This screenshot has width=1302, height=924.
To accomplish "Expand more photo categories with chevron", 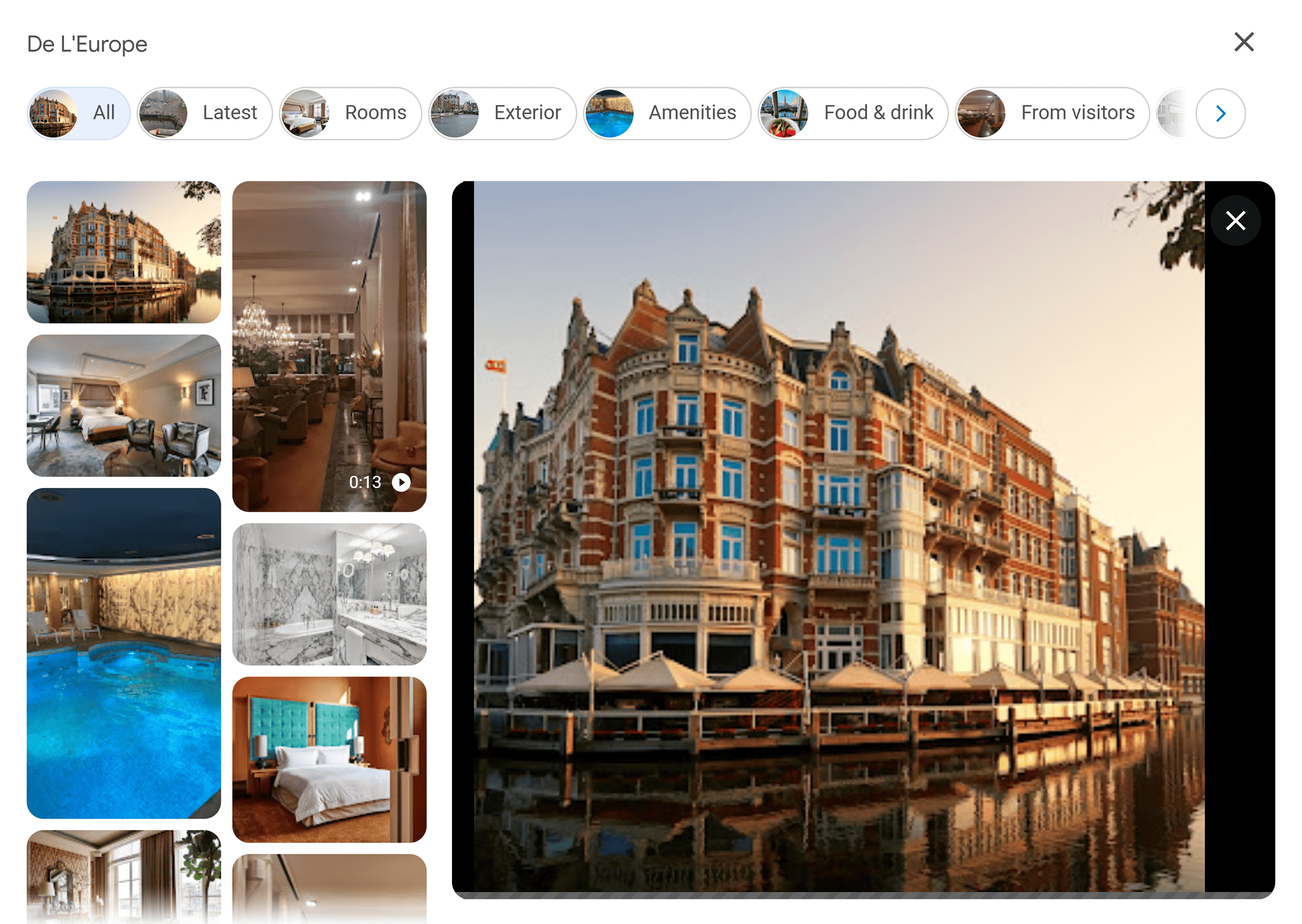I will pos(1221,112).
